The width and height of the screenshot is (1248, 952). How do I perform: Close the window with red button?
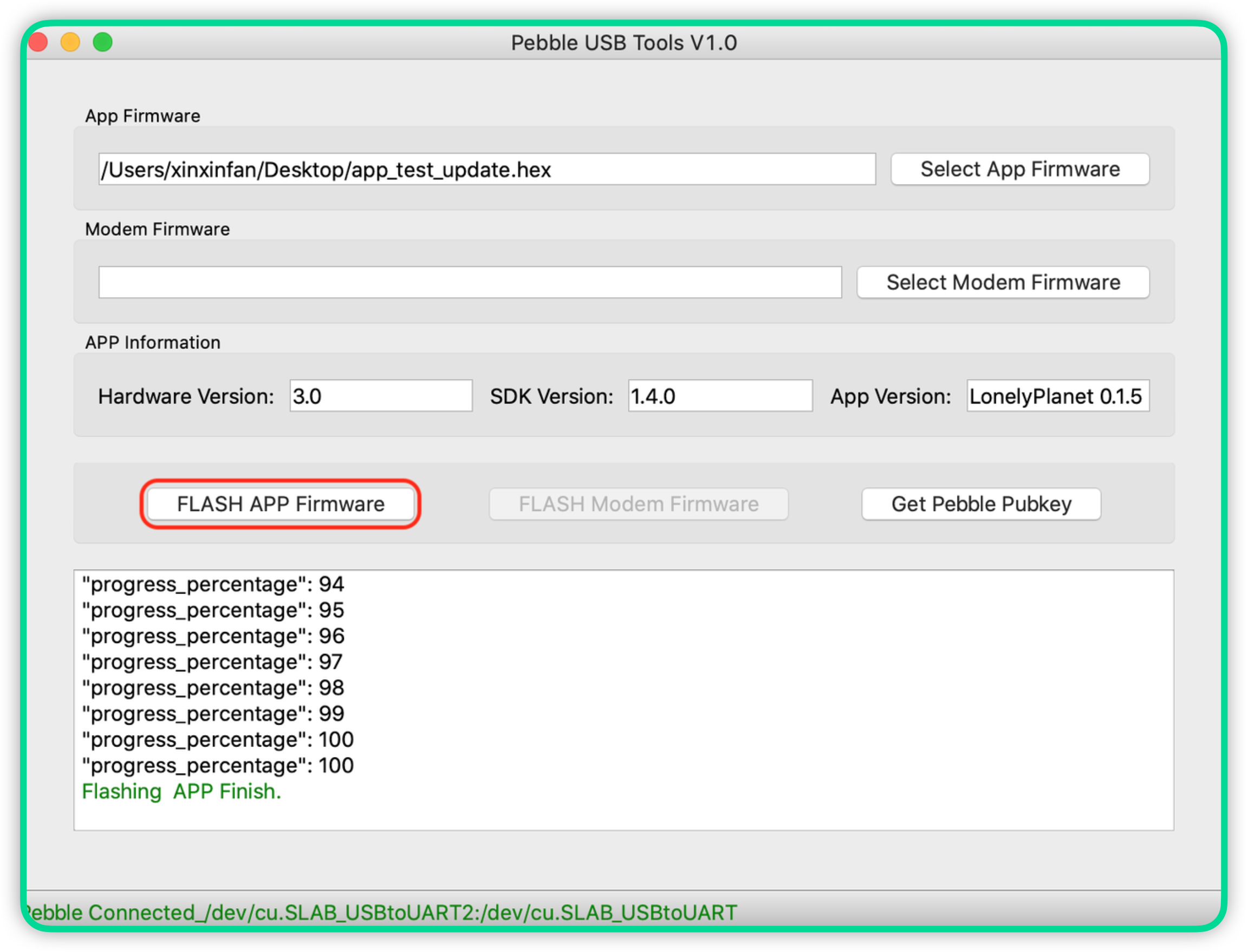[x=38, y=42]
